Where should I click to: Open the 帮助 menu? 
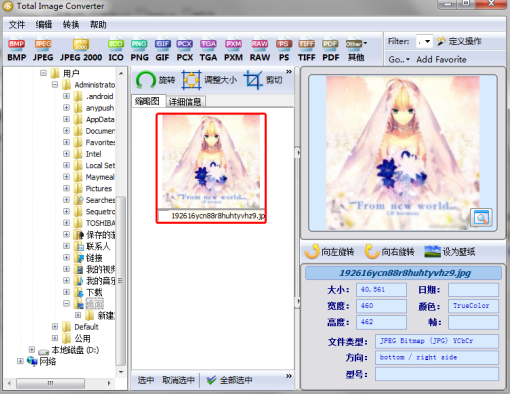[x=98, y=24]
